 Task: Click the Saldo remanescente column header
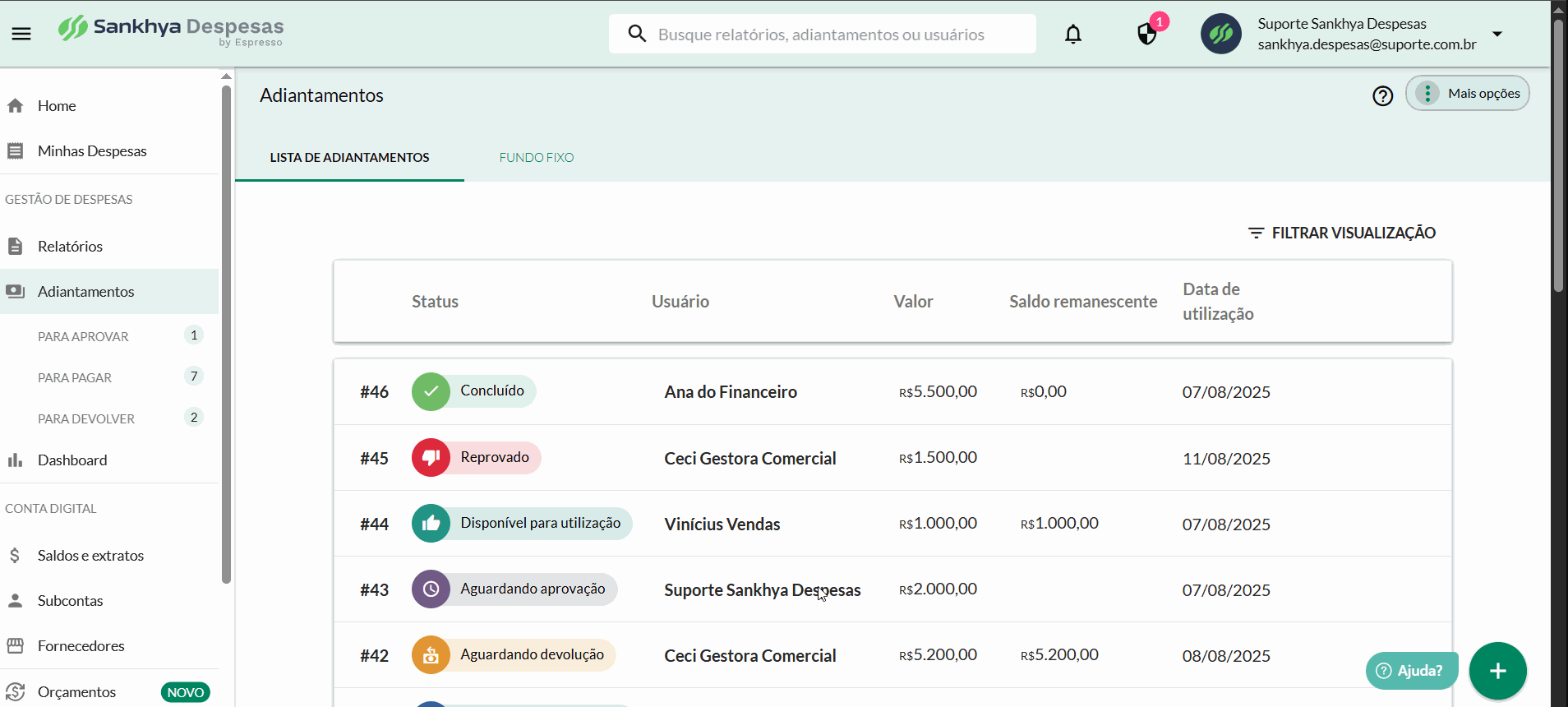click(1083, 302)
